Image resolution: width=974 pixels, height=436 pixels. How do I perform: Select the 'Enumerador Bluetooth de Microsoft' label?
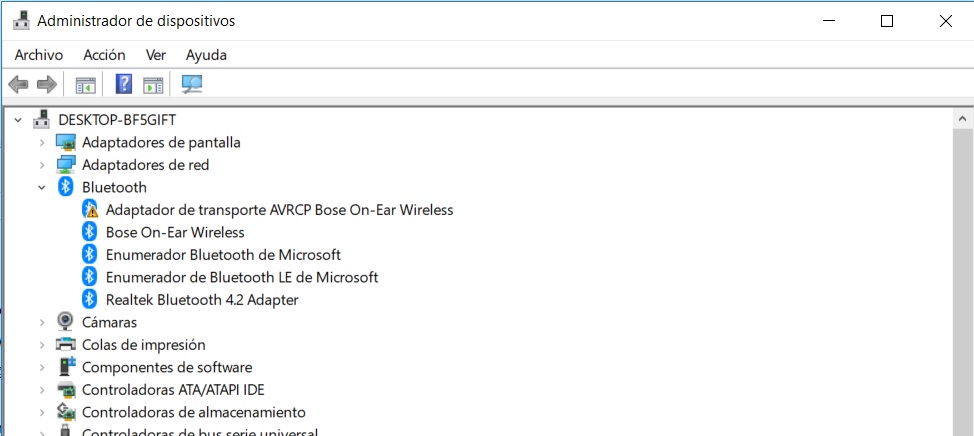(224, 255)
